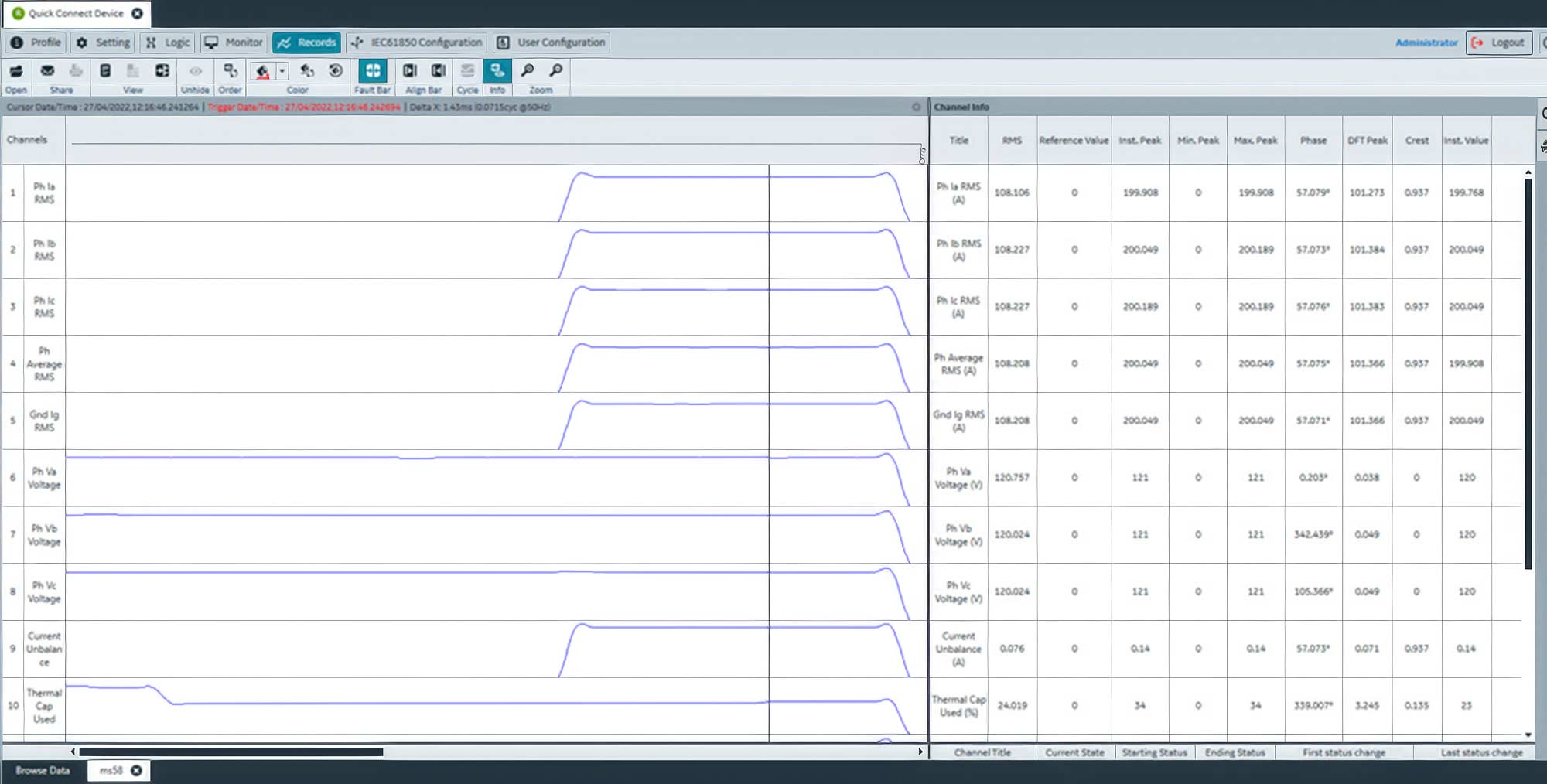
Task: Click the Channel Info scroll up arrow
Action: (x=1528, y=172)
